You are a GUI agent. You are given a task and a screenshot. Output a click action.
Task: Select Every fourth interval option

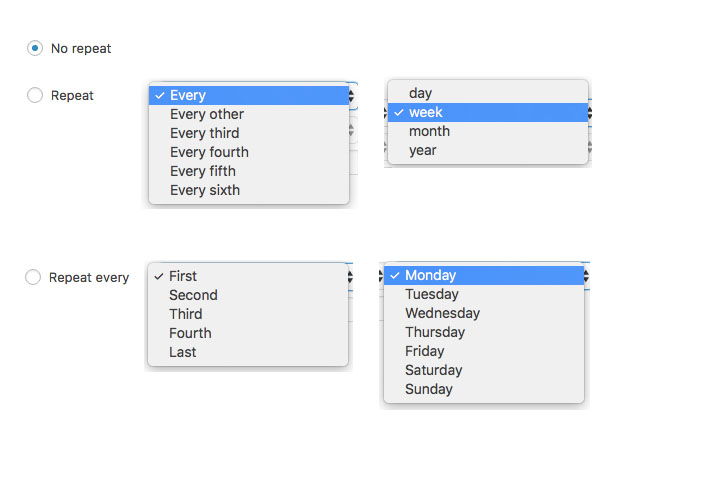[x=209, y=152]
